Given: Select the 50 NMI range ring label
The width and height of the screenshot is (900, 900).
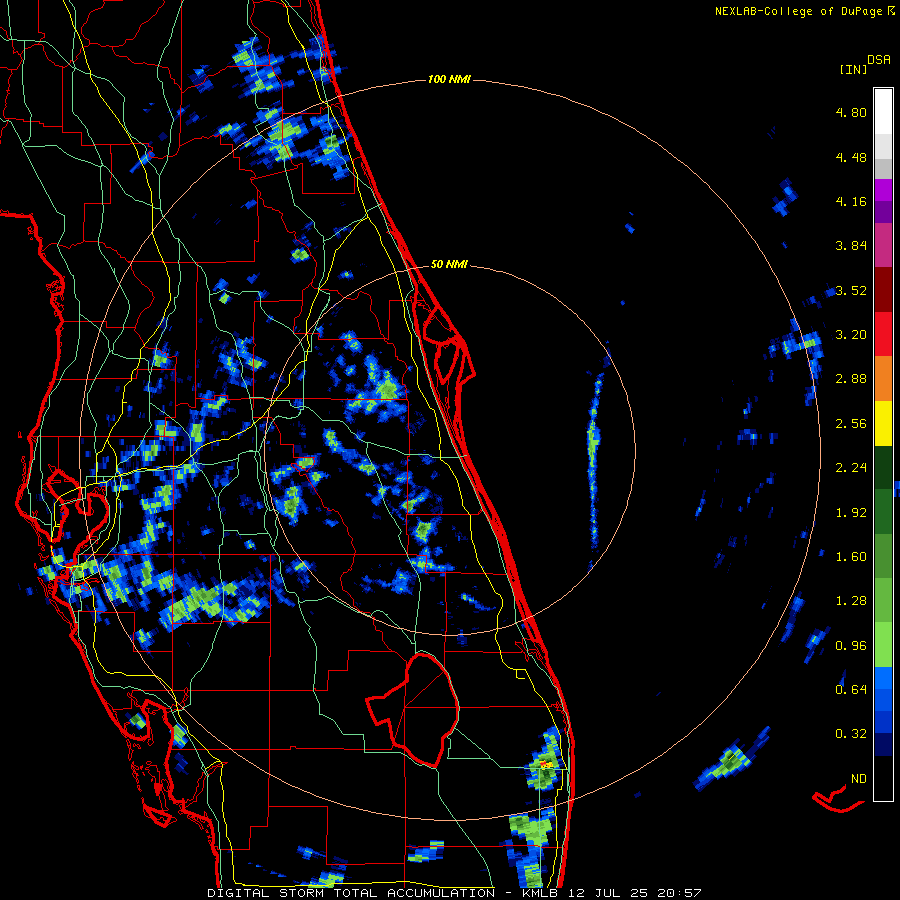Looking at the screenshot, I should [449, 265].
